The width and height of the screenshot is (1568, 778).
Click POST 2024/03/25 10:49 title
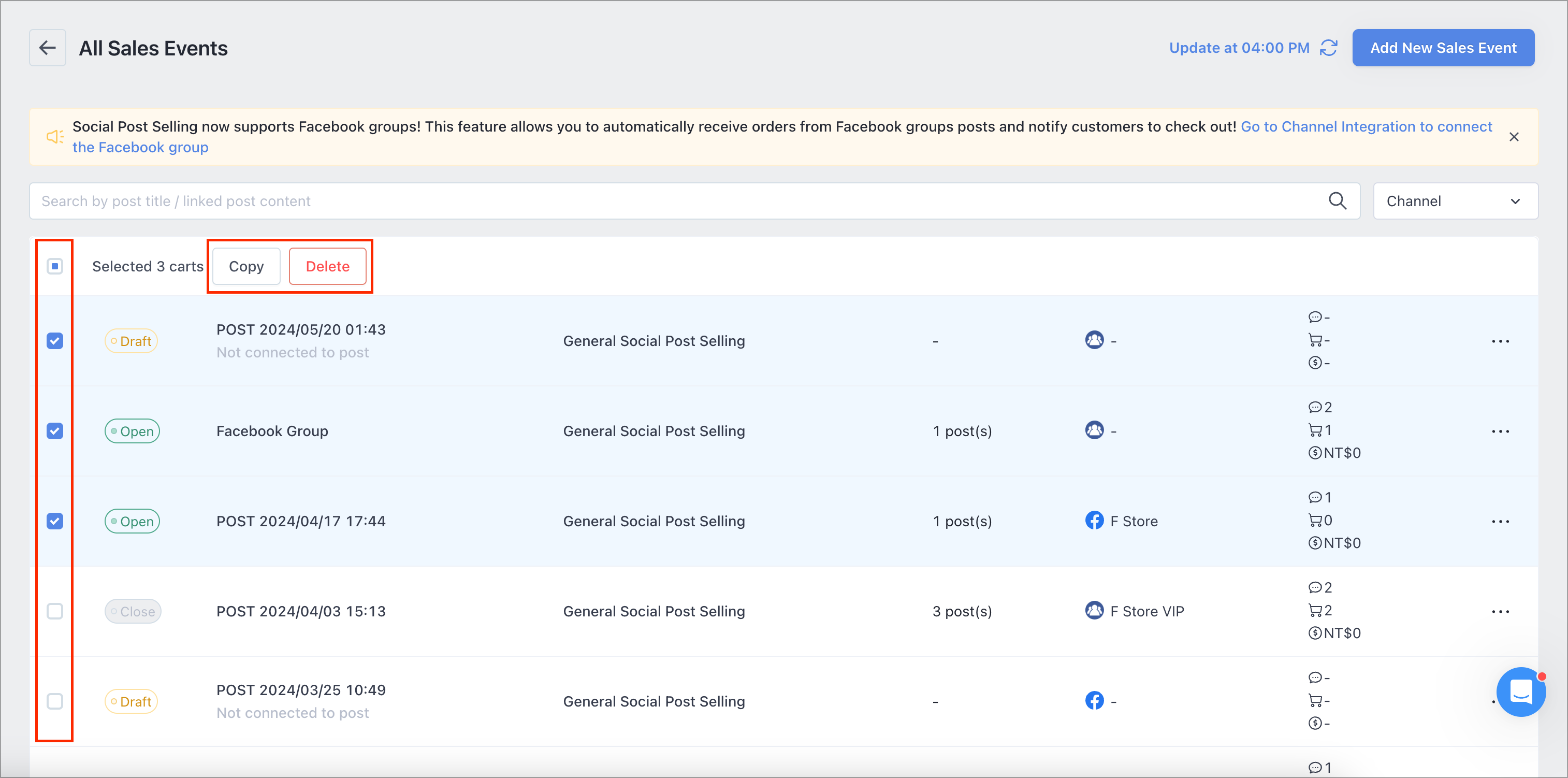[301, 690]
